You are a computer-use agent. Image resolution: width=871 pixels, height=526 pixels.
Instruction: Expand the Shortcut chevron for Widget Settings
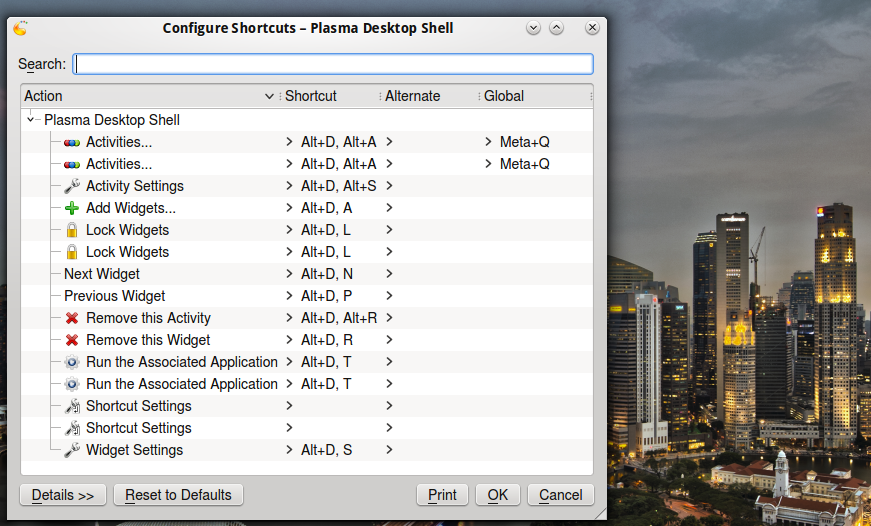pos(289,450)
